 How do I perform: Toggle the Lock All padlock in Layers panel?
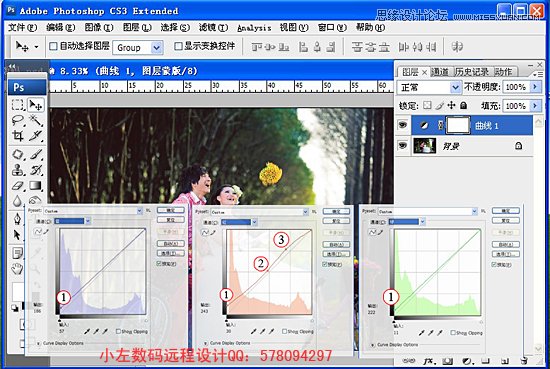click(x=463, y=105)
